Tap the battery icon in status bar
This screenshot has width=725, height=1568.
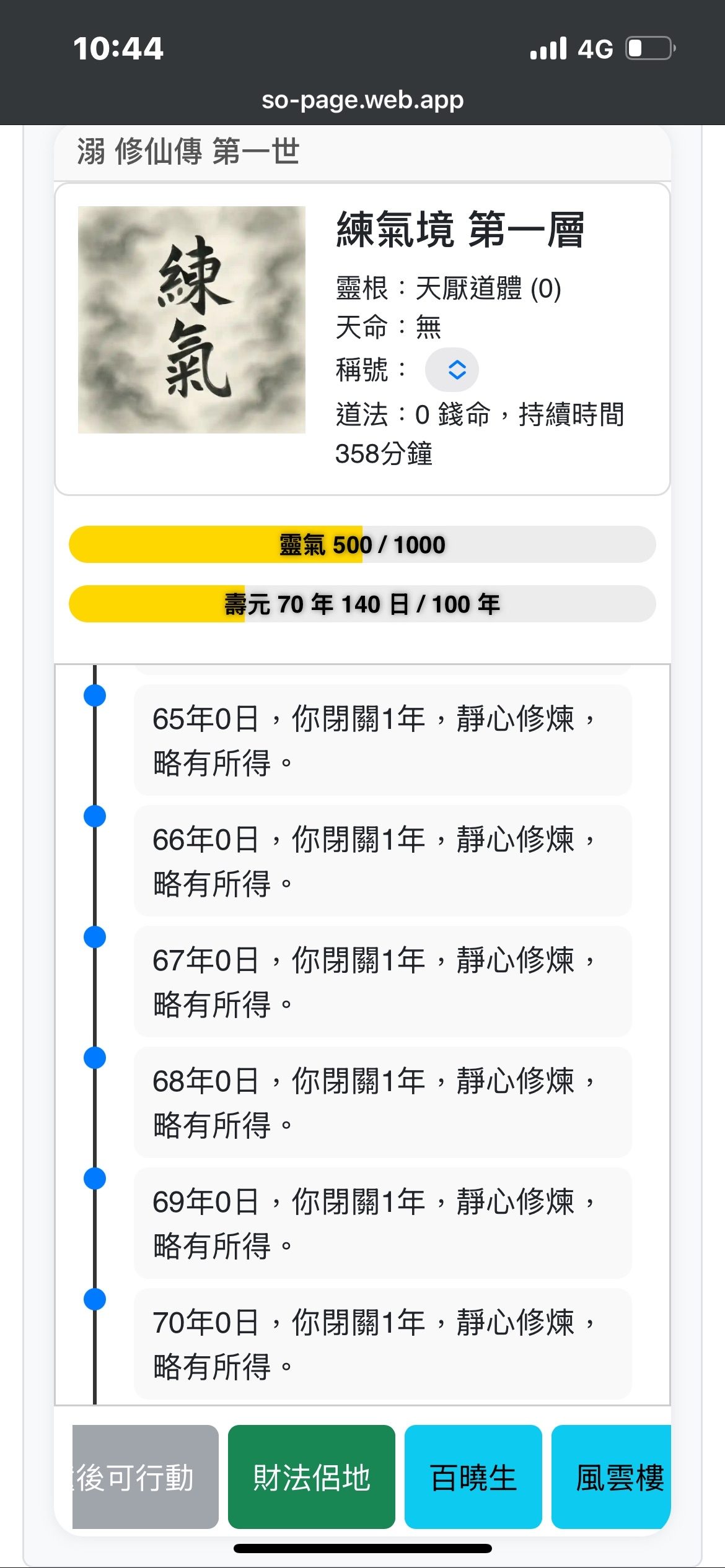(x=649, y=48)
